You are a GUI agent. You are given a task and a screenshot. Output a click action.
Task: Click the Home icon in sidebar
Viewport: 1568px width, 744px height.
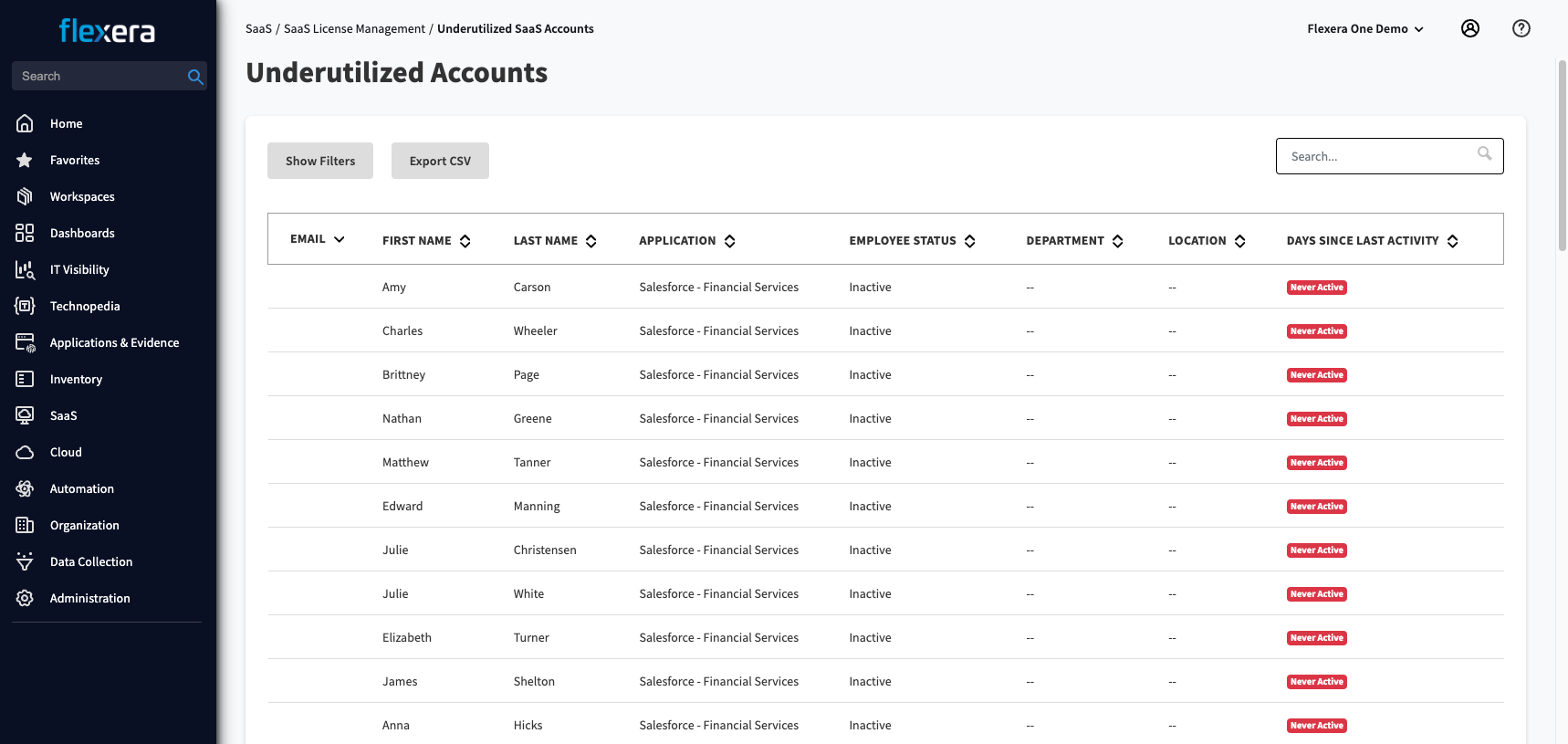coord(25,123)
